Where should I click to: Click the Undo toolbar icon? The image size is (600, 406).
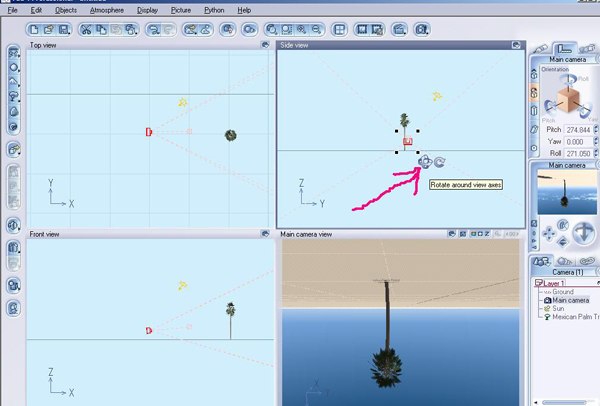click(154, 29)
